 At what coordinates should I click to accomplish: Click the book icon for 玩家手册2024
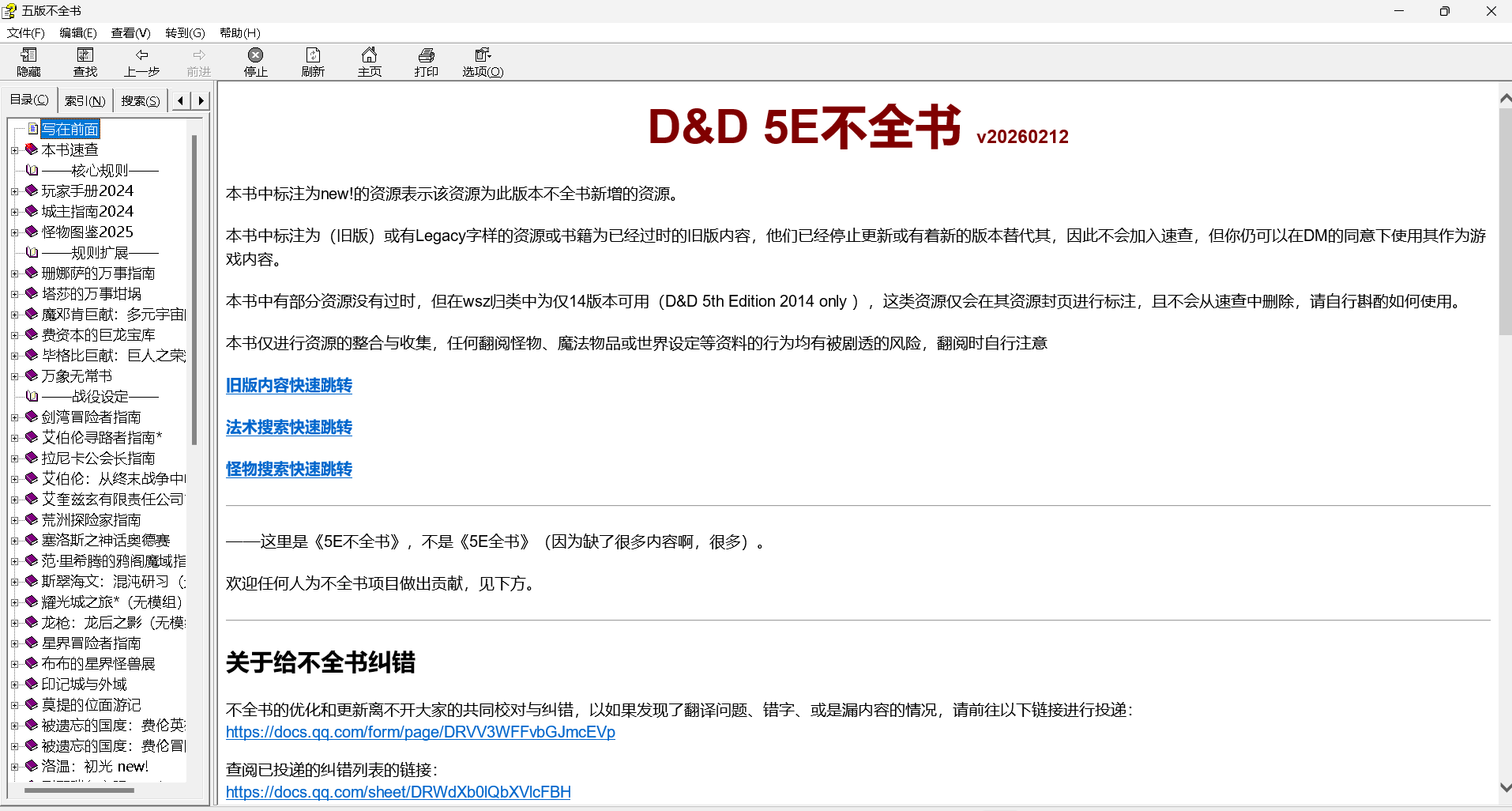[32, 190]
